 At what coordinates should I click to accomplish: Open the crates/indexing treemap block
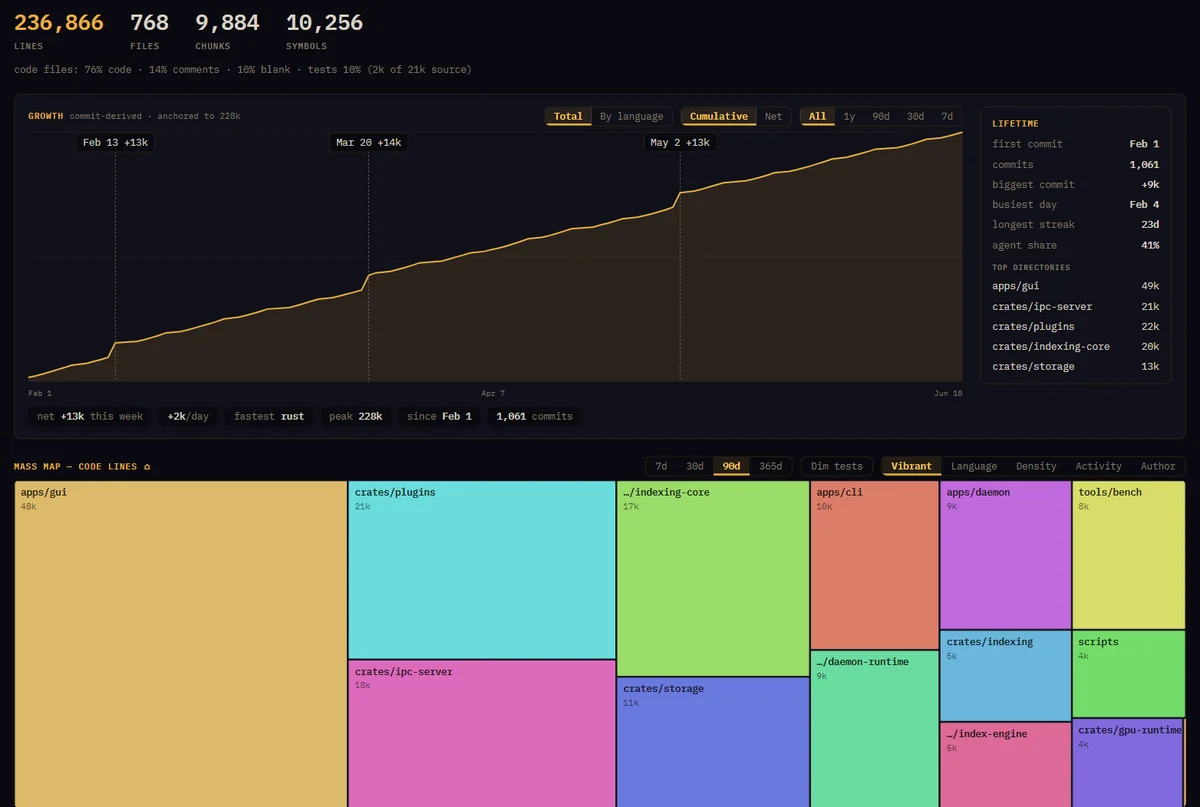pos(1005,676)
